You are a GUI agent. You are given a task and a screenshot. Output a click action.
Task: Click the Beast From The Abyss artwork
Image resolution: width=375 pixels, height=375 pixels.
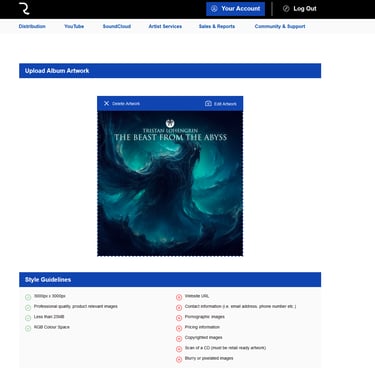[x=170, y=184]
